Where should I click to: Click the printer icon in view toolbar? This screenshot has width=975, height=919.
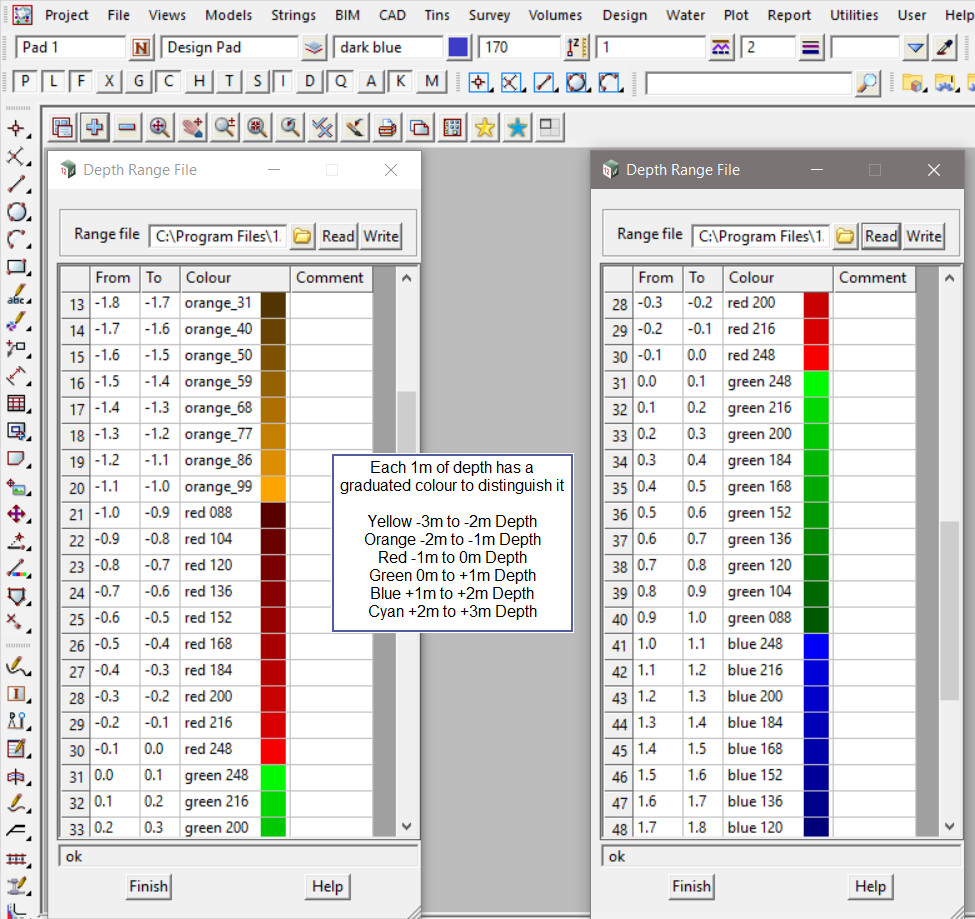(x=386, y=127)
